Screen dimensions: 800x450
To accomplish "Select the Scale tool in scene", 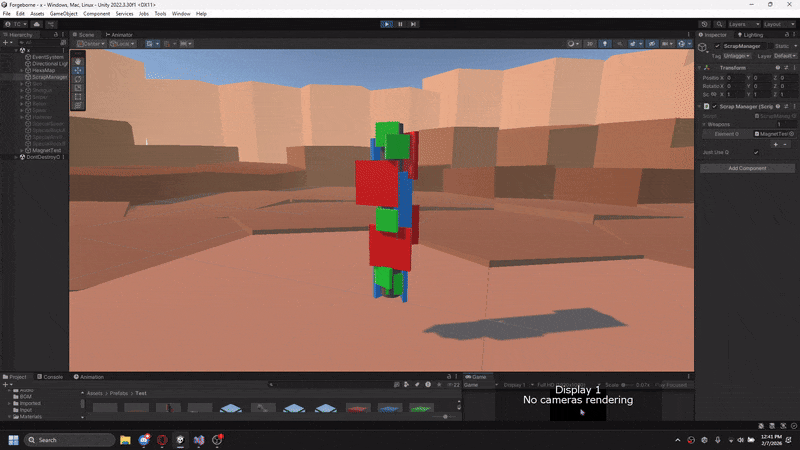I will pos(78,88).
